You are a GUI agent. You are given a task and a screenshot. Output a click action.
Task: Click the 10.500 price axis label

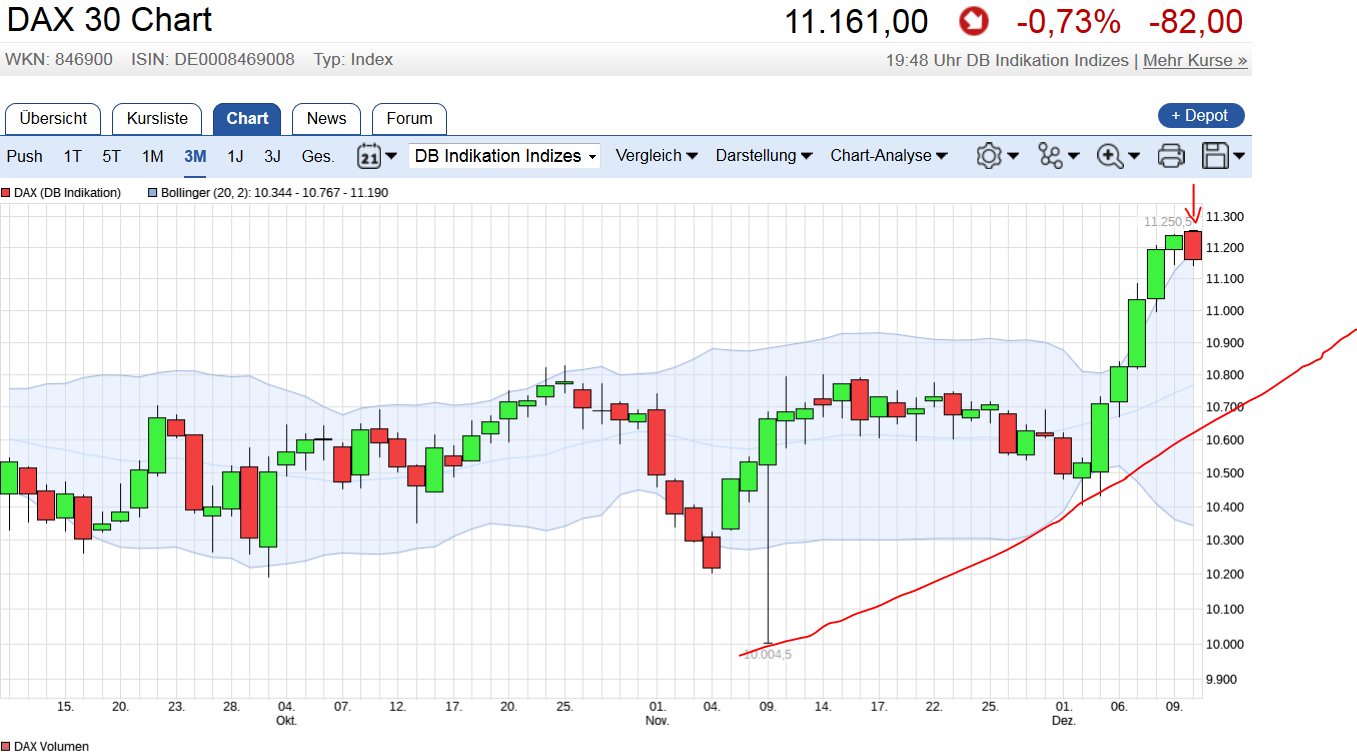coord(1225,473)
